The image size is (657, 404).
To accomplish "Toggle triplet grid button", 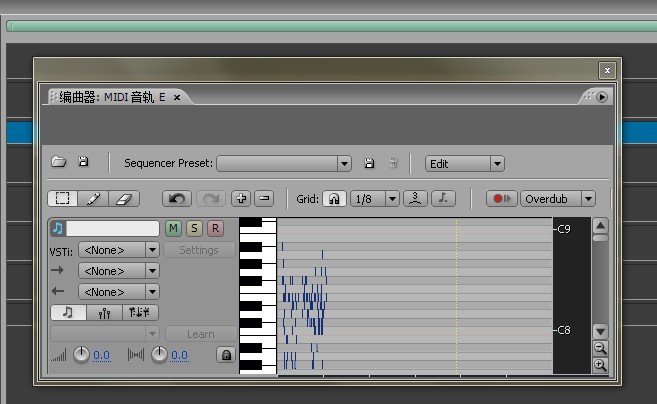I will click(415, 198).
